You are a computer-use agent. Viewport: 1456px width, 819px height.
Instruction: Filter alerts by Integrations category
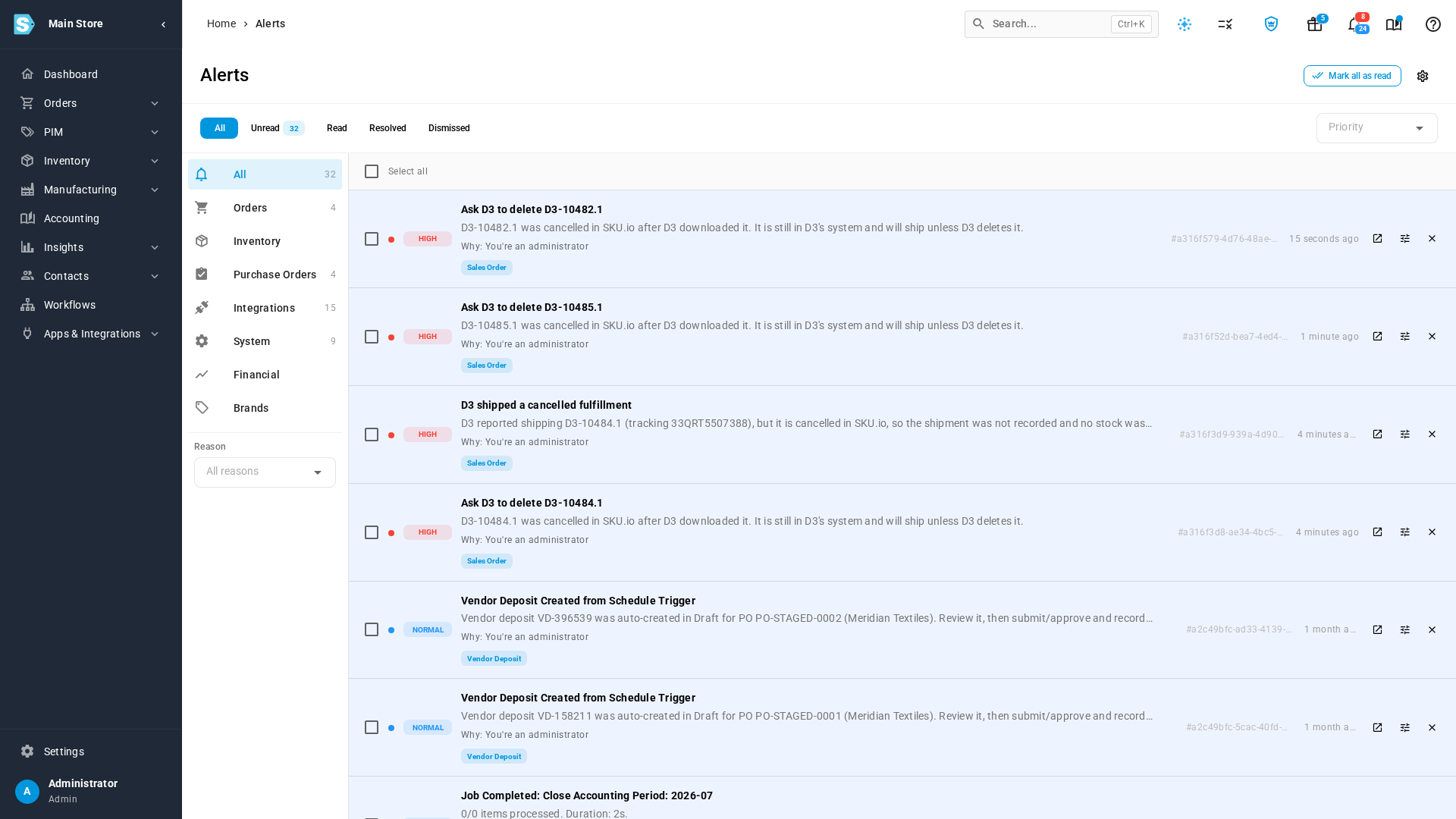[265, 308]
